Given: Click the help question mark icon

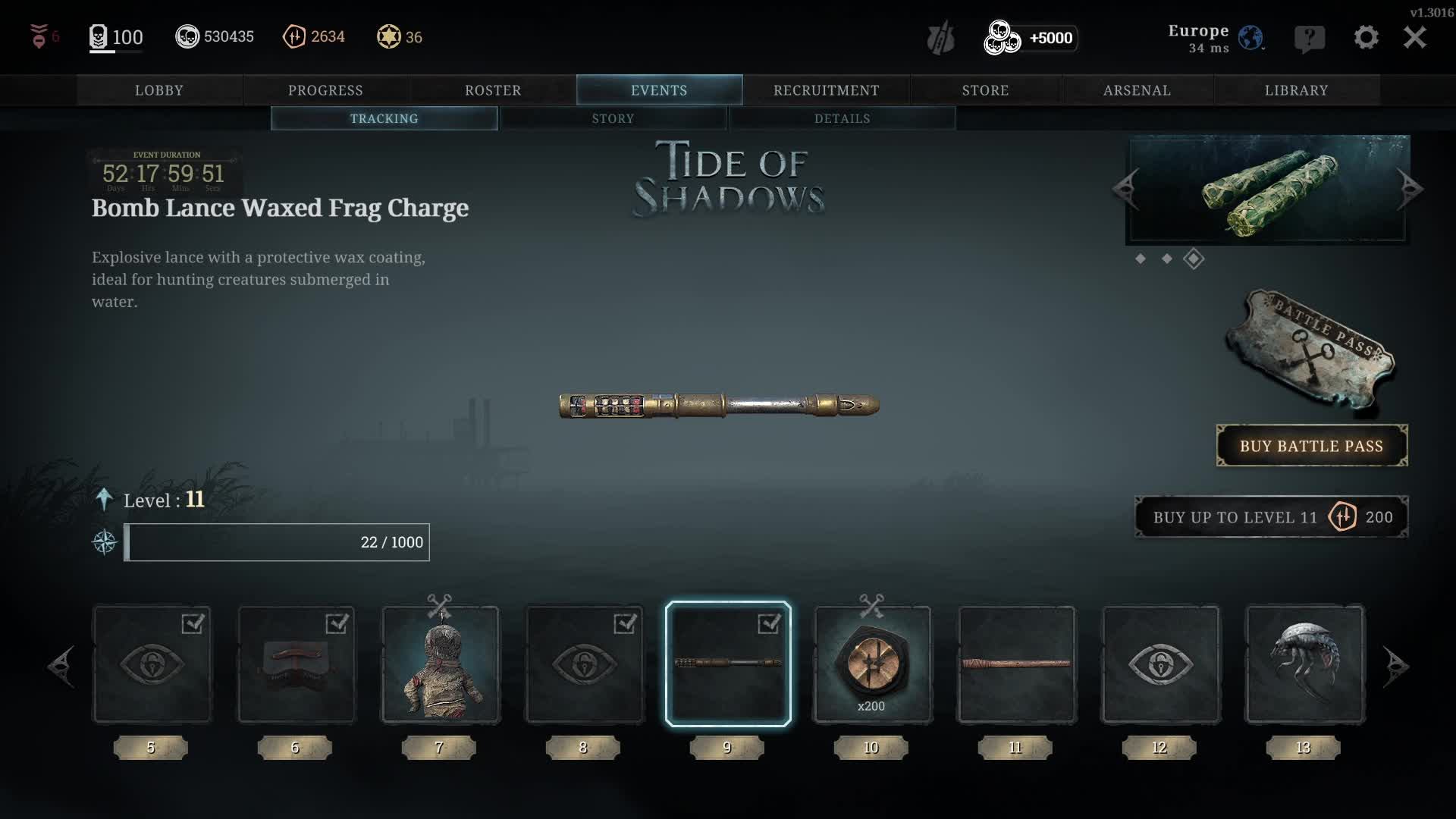Looking at the screenshot, I should 1310,38.
